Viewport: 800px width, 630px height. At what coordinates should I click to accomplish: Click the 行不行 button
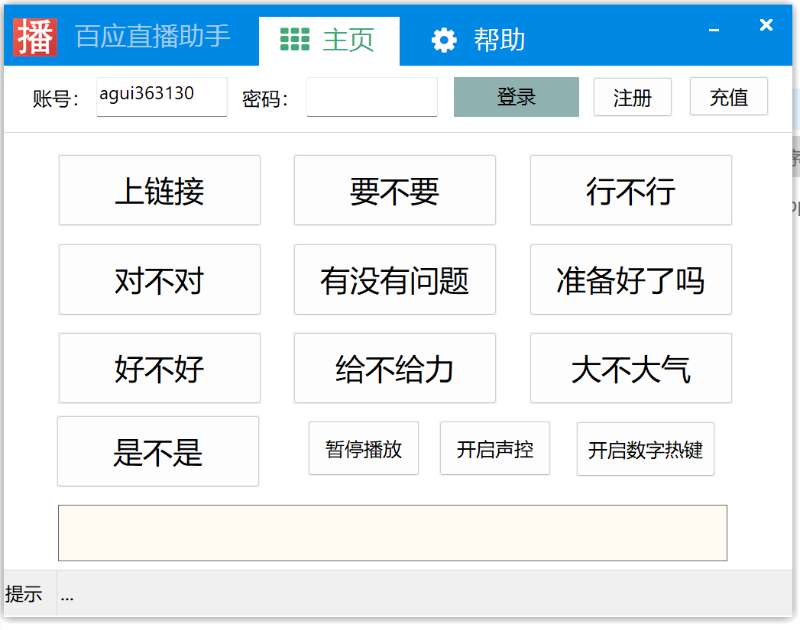(631, 190)
